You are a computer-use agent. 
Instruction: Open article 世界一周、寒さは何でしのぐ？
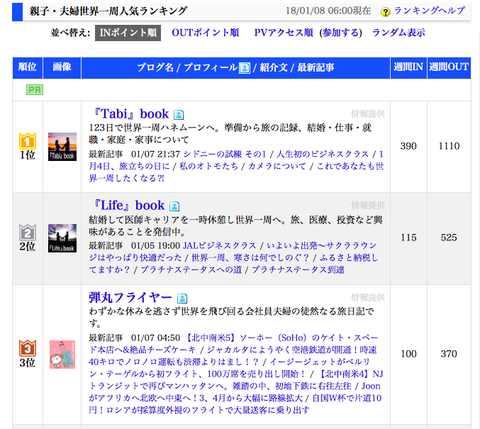[x=250, y=258]
